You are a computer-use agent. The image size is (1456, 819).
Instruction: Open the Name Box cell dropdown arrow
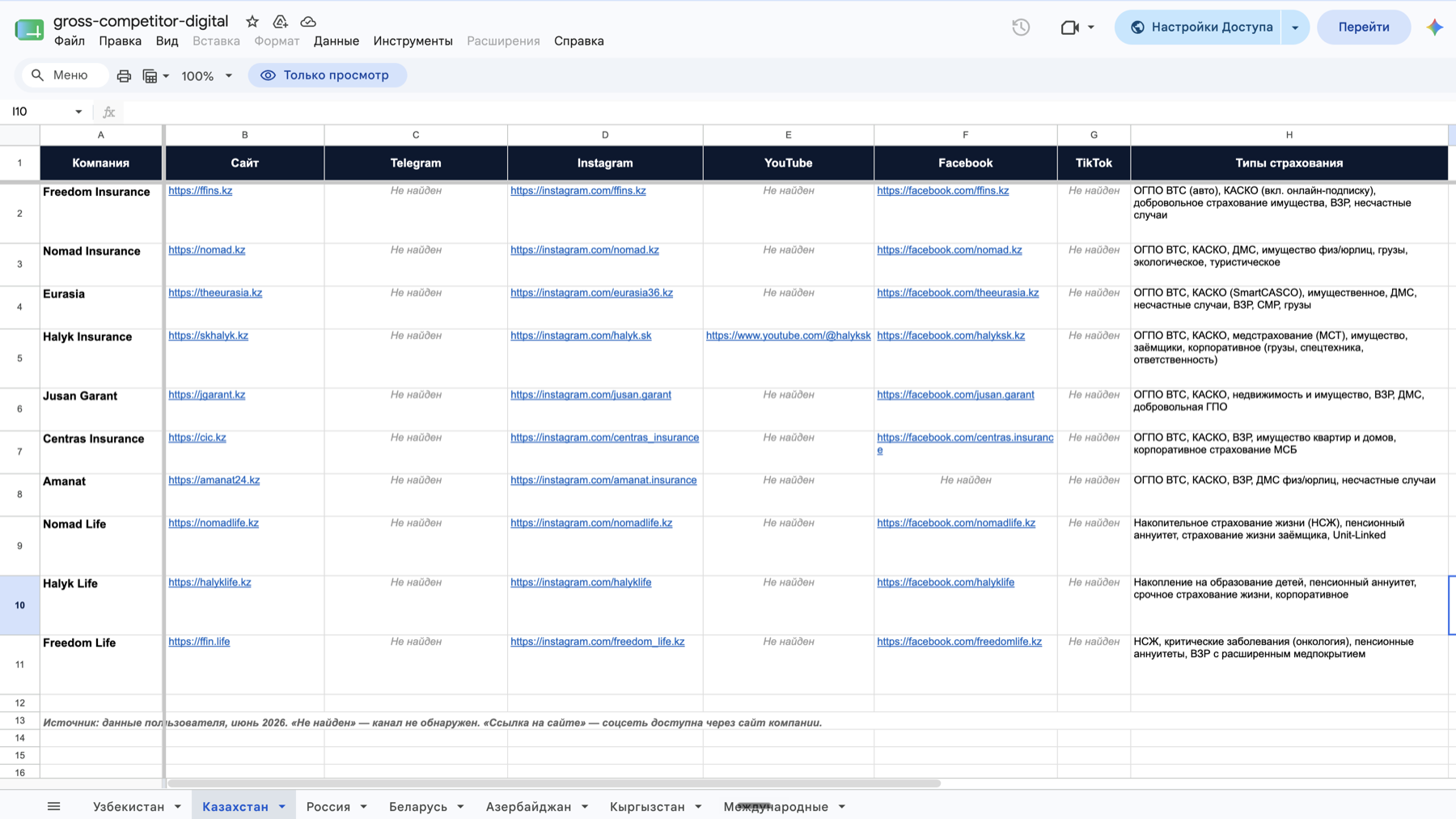[78, 112]
